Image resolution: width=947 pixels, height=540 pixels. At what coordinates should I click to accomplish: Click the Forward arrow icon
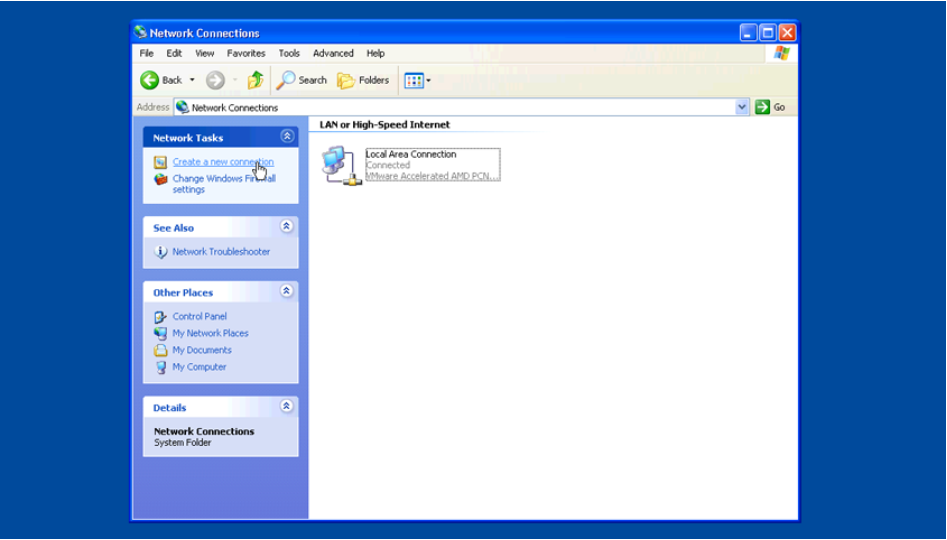(x=215, y=80)
